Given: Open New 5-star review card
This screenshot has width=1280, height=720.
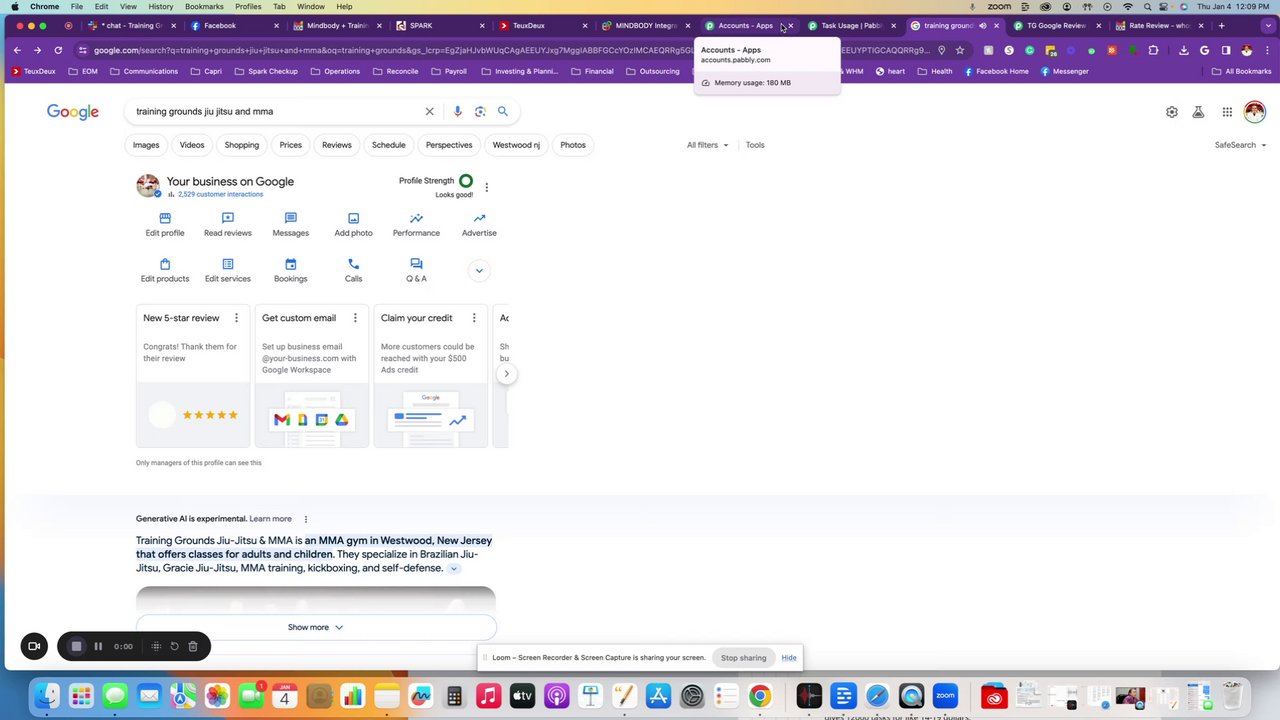Looking at the screenshot, I should click(193, 376).
